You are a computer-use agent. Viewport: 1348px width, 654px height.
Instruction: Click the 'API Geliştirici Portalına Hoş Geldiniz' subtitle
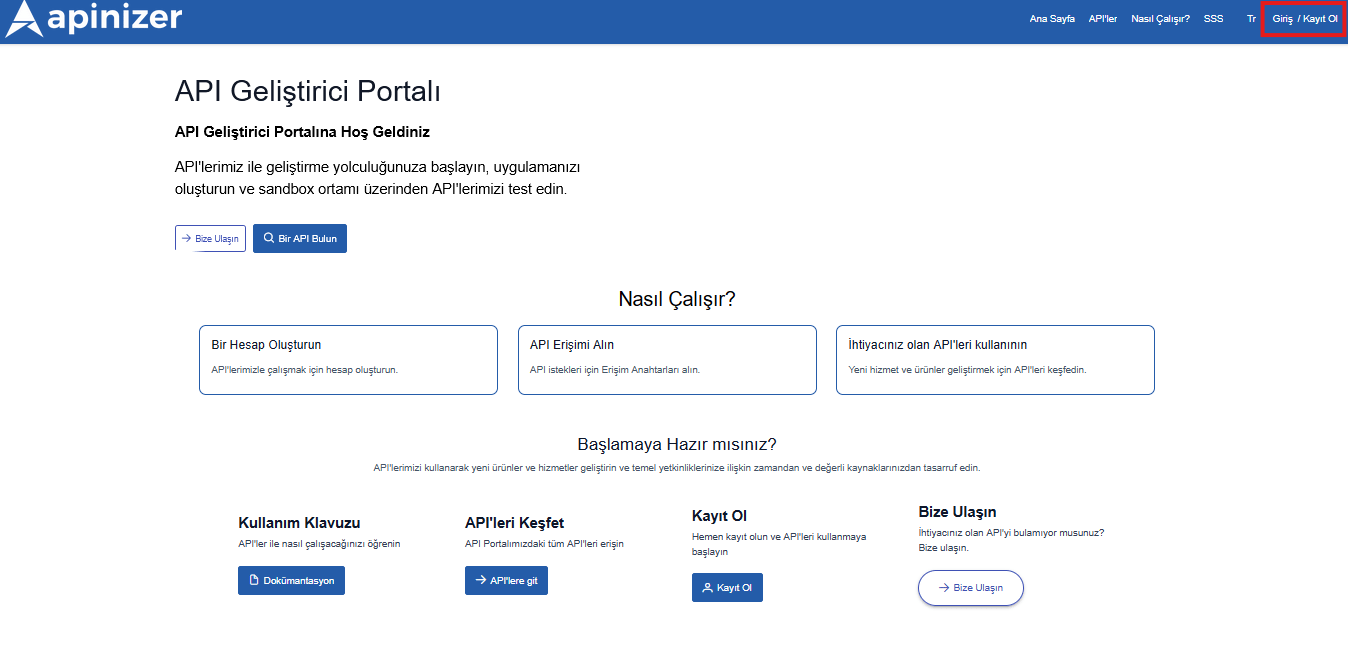[302, 132]
